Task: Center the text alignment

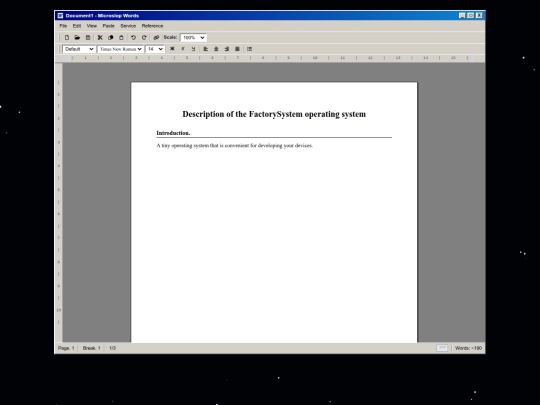Action: click(216, 49)
